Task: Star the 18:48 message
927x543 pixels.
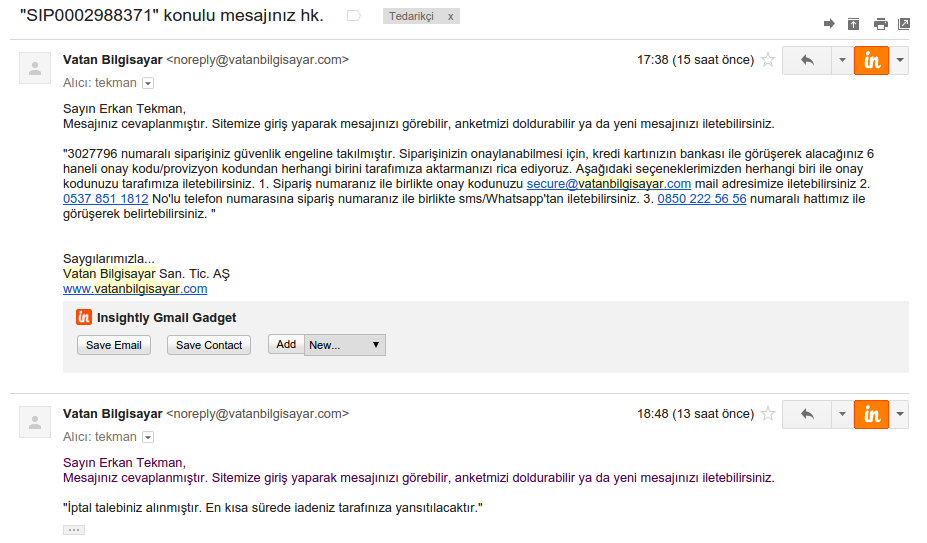Action: click(768, 414)
